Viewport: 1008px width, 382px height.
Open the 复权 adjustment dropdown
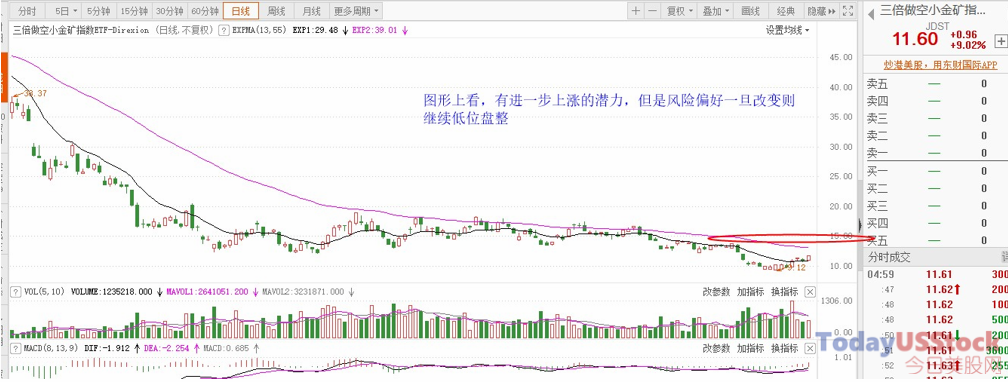pyautogui.click(x=680, y=11)
